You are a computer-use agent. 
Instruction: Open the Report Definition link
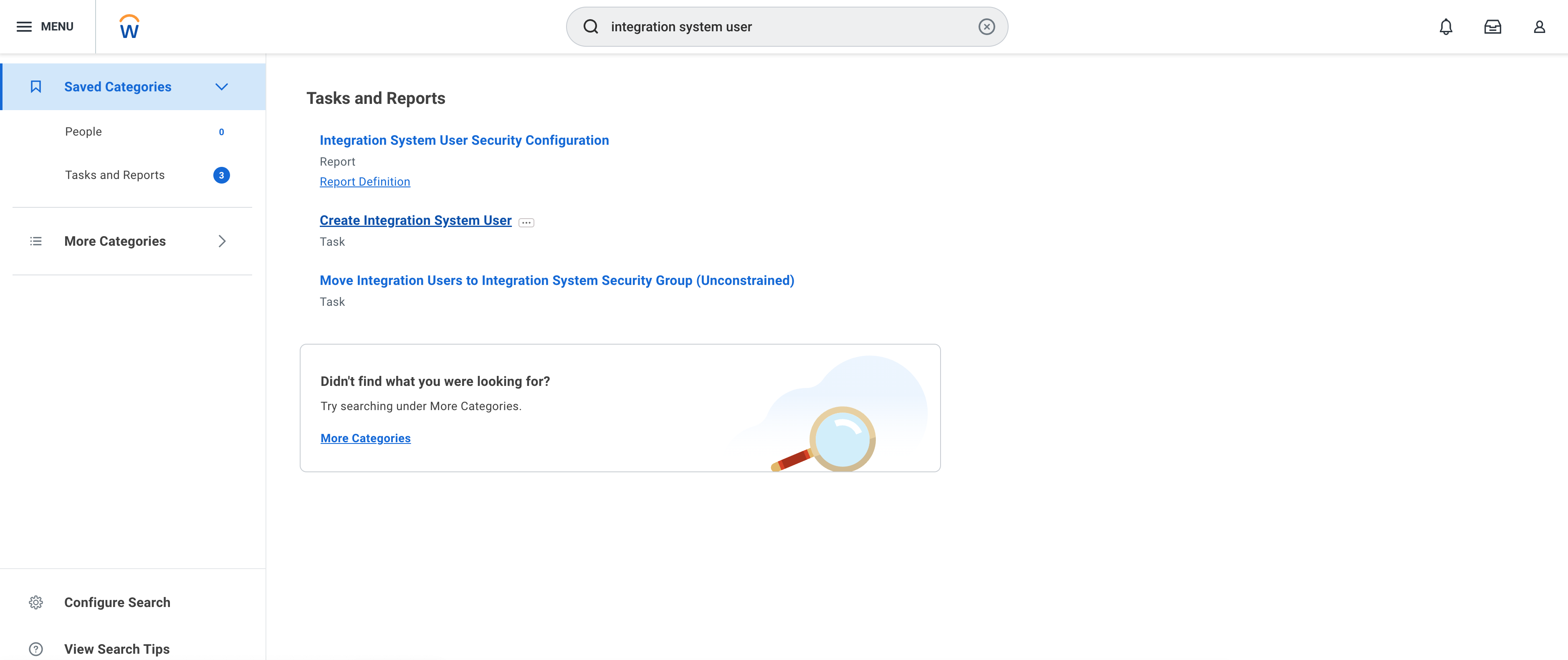[x=364, y=181]
